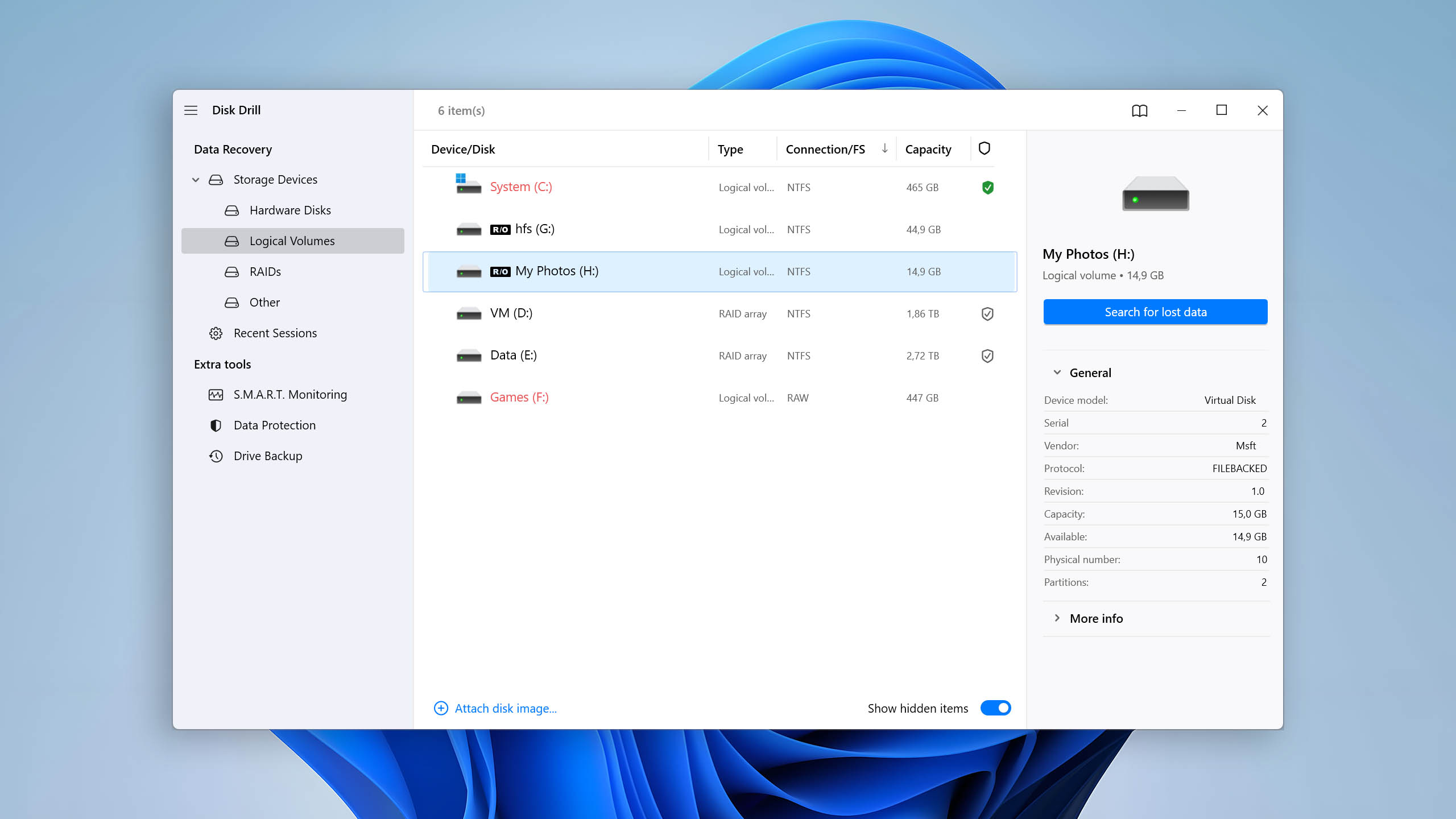The image size is (1456, 819).
Task: Click the large drive image in details panel
Action: tap(1155, 193)
